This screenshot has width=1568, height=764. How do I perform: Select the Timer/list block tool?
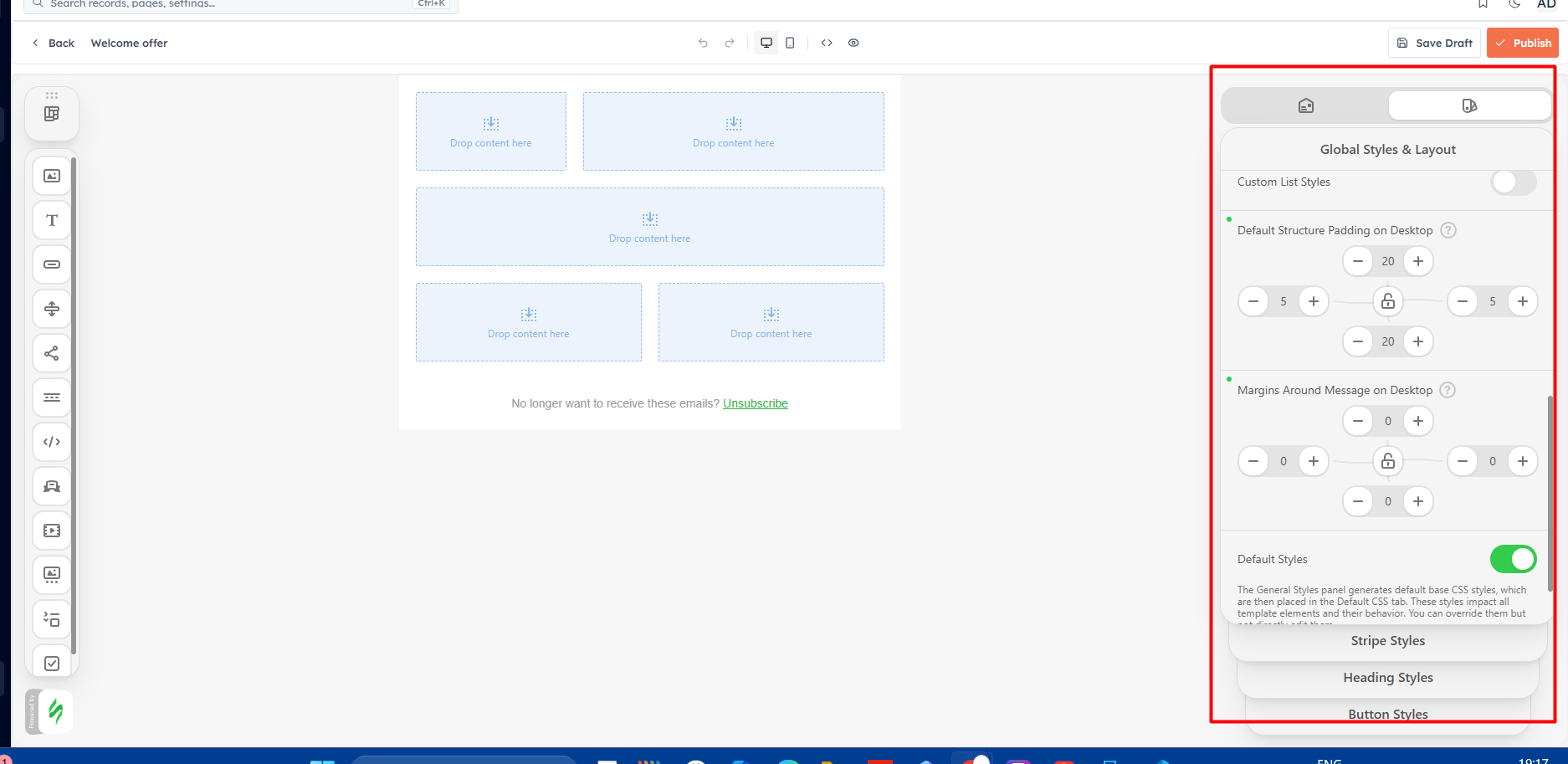[52, 619]
